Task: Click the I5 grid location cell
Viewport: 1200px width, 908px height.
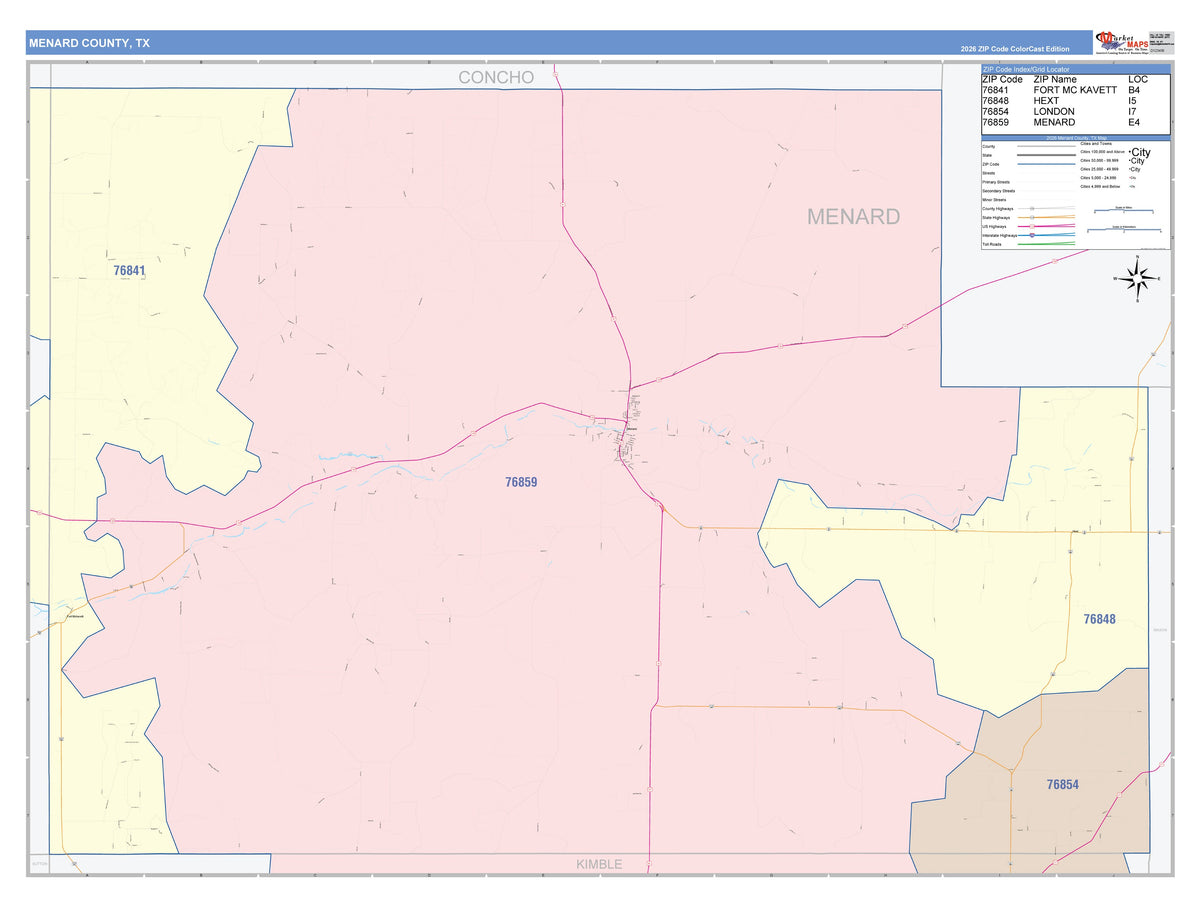Action: (1133, 101)
